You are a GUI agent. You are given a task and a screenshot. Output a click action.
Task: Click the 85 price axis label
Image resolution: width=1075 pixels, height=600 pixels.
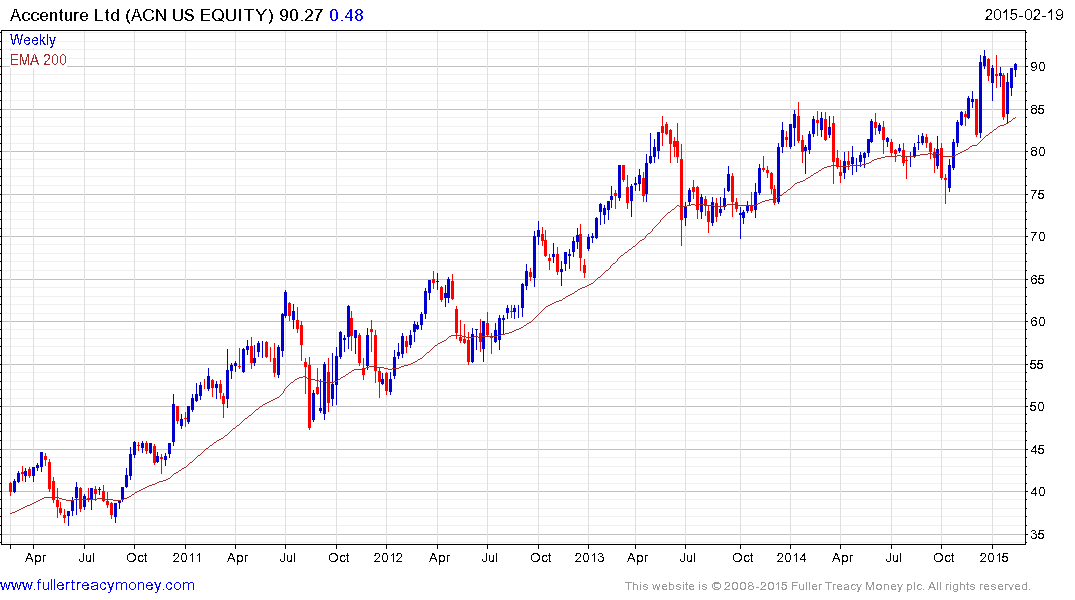1038,110
